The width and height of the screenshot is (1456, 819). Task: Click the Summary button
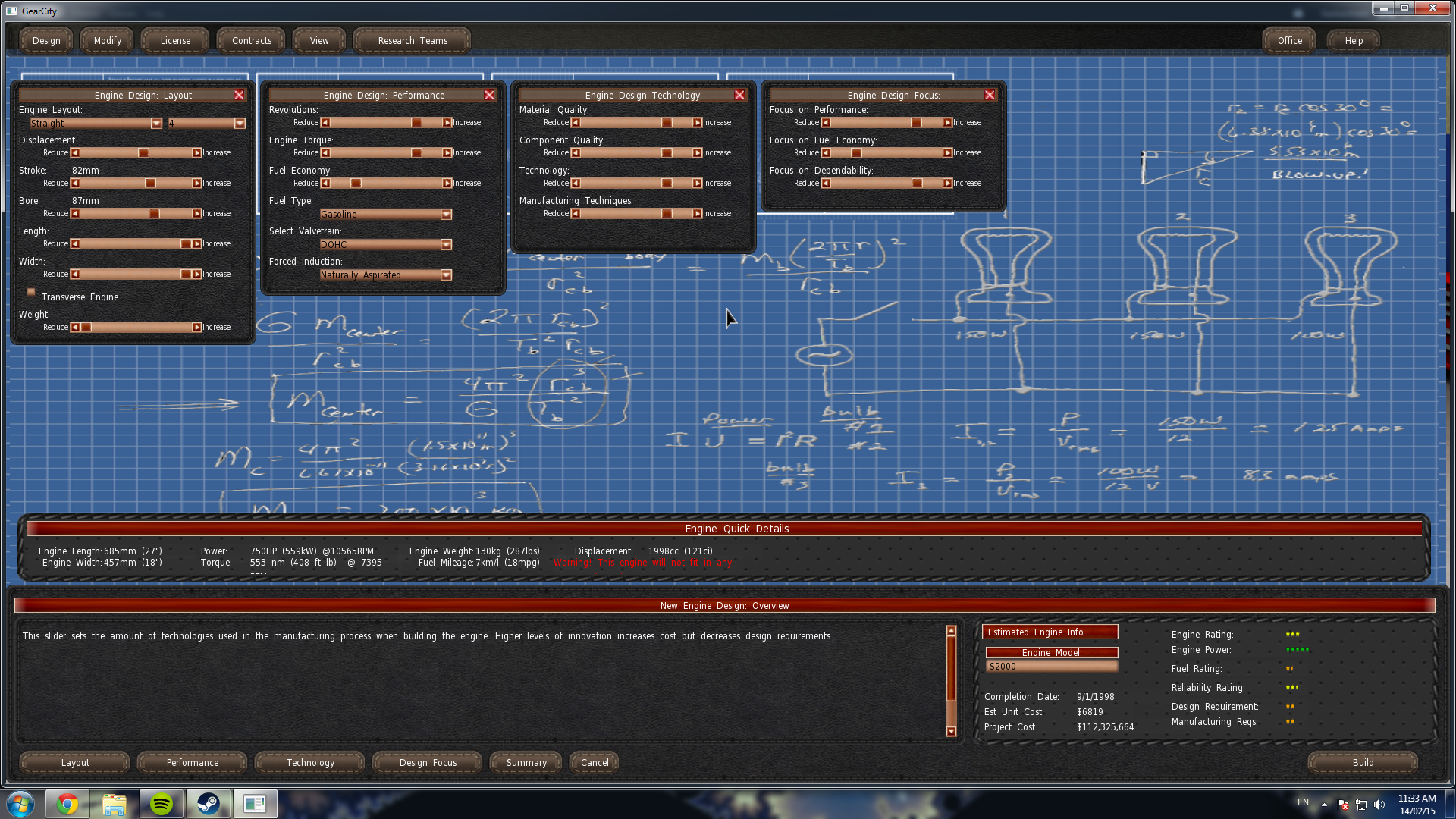click(x=526, y=763)
